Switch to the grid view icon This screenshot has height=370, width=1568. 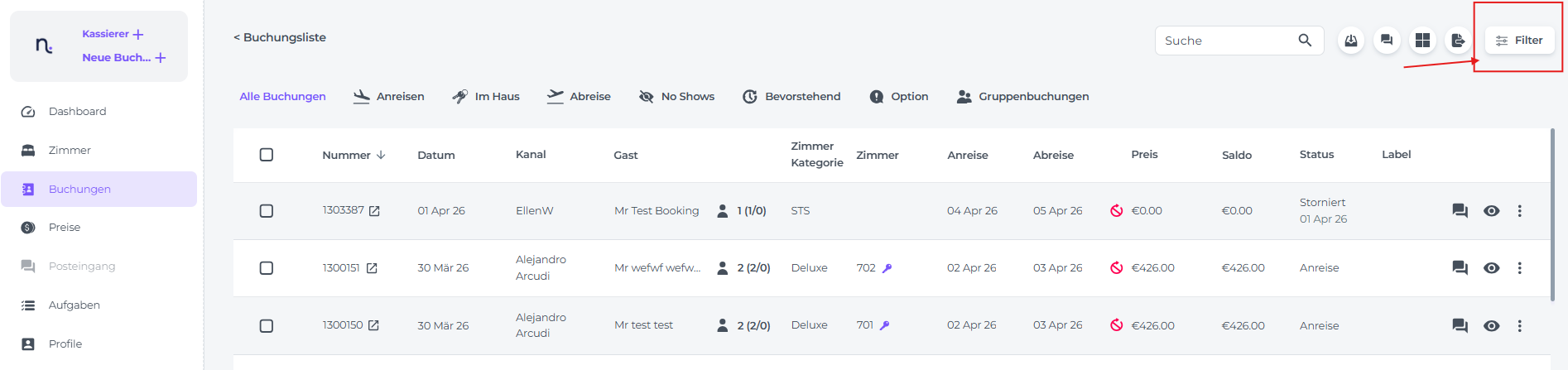1422,40
